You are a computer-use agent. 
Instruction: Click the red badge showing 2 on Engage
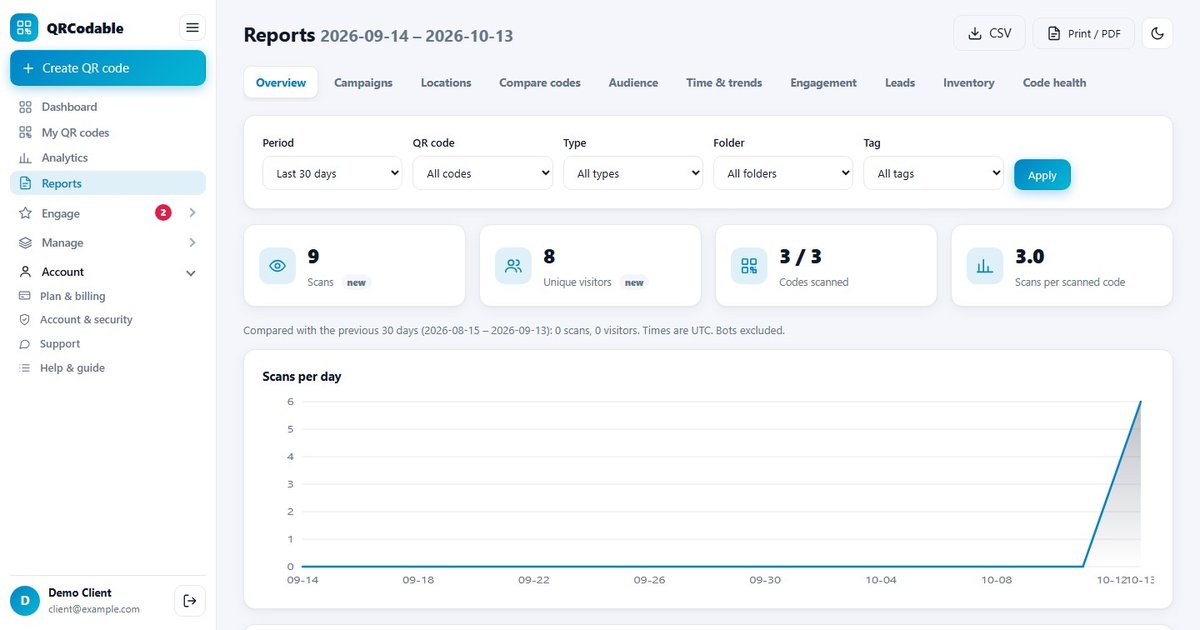coord(163,212)
